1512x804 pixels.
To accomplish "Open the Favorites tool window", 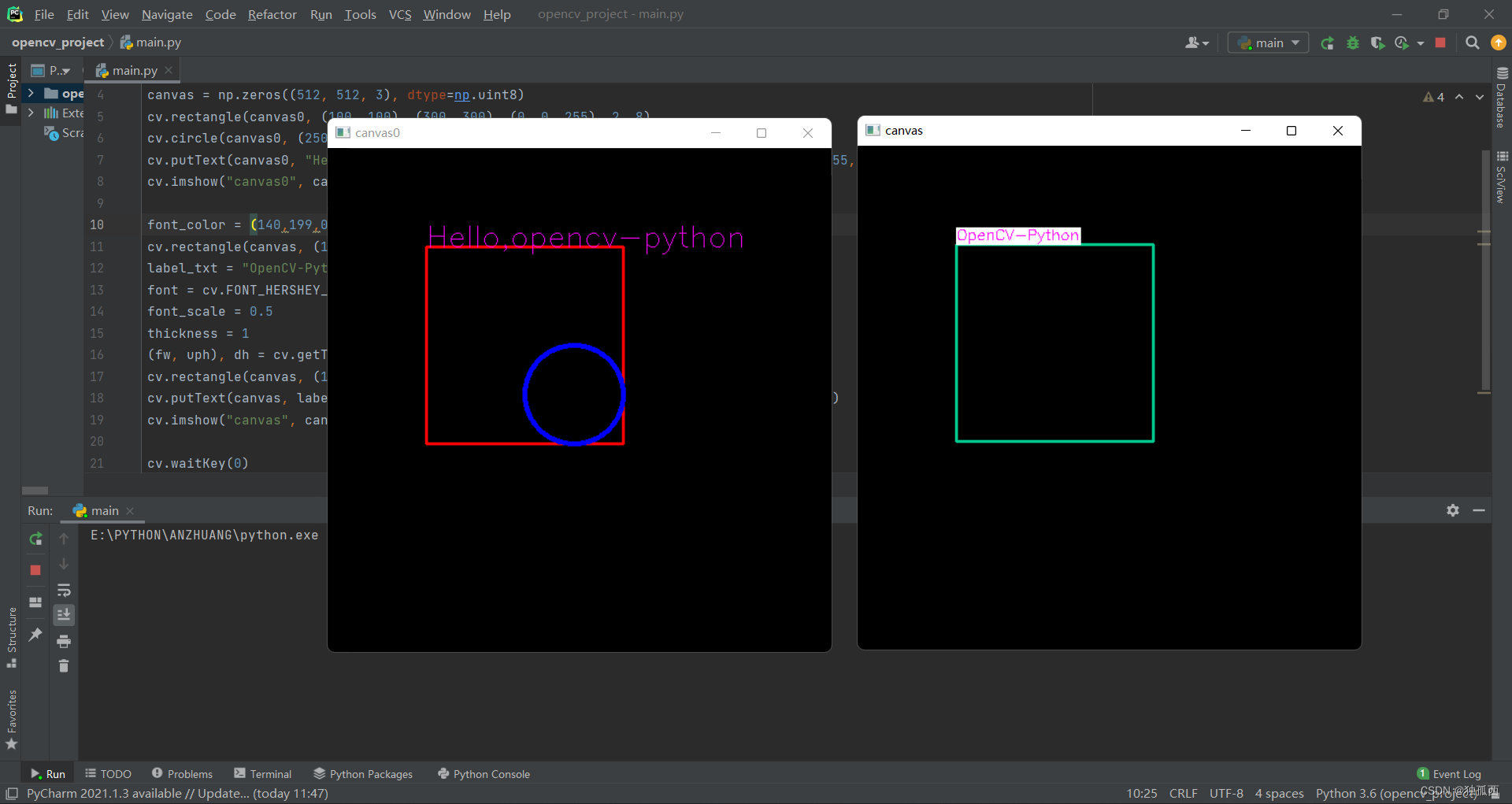I will click(x=11, y=719).
